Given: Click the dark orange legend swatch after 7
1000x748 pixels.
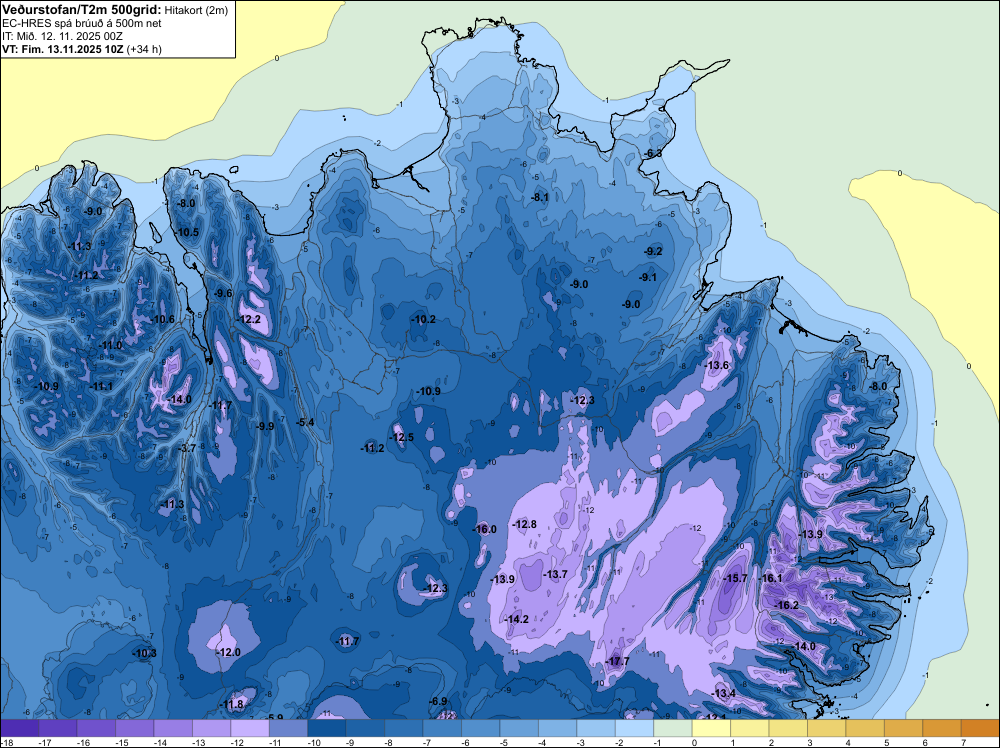Looking at the screenshot, I should coord(980,728).
